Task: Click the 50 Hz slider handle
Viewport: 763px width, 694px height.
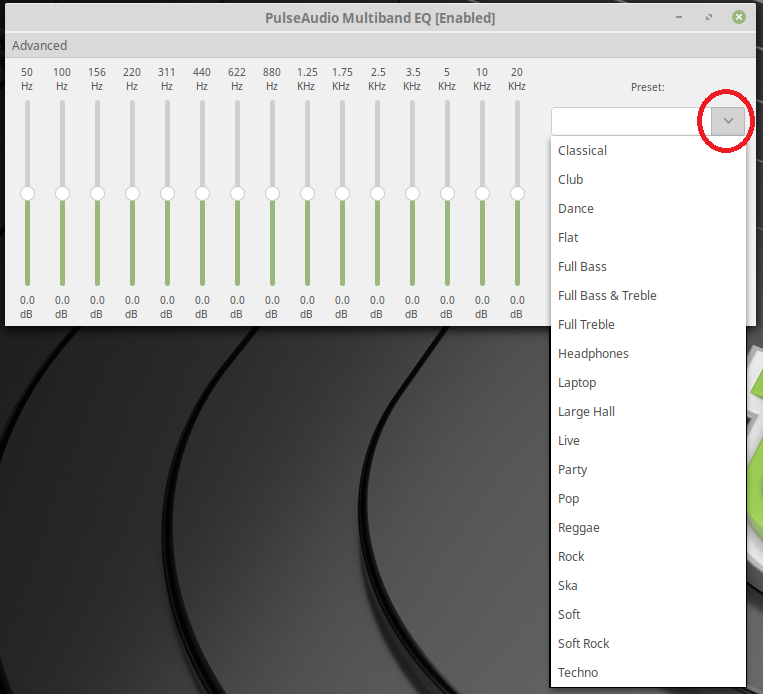Action: pos(27,193)
